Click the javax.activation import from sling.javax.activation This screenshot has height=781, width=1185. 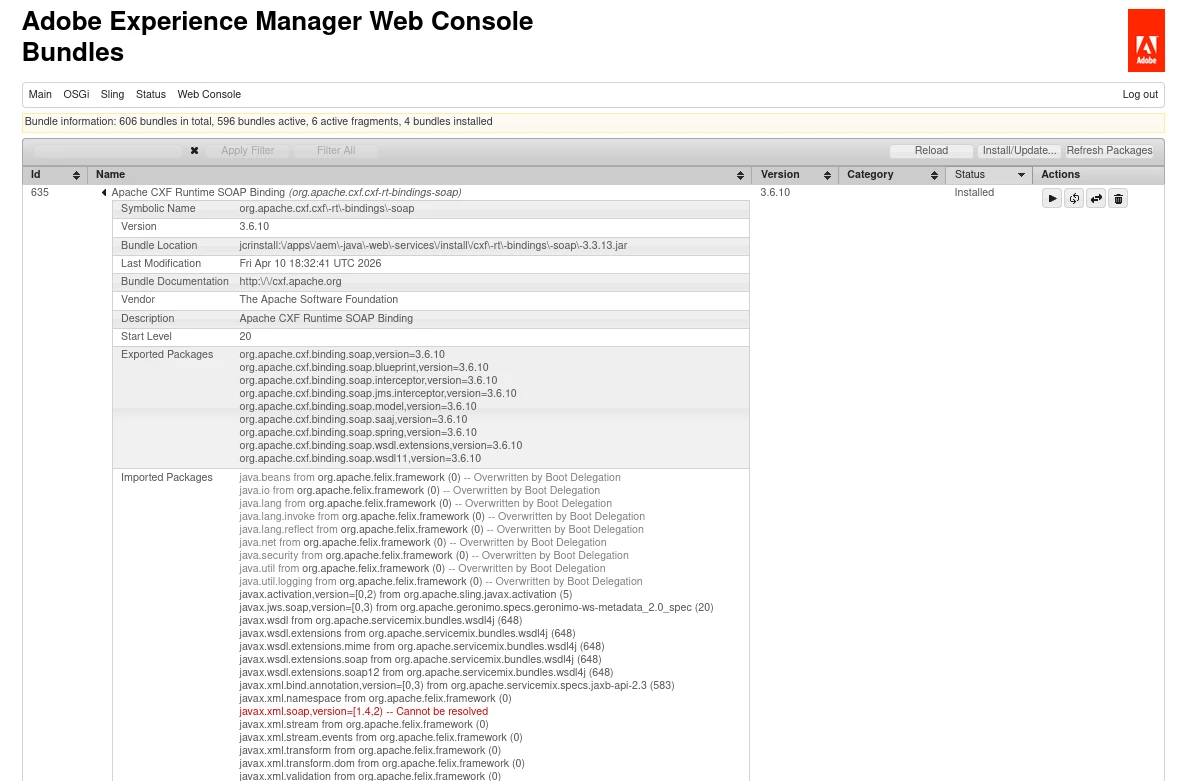405,594
